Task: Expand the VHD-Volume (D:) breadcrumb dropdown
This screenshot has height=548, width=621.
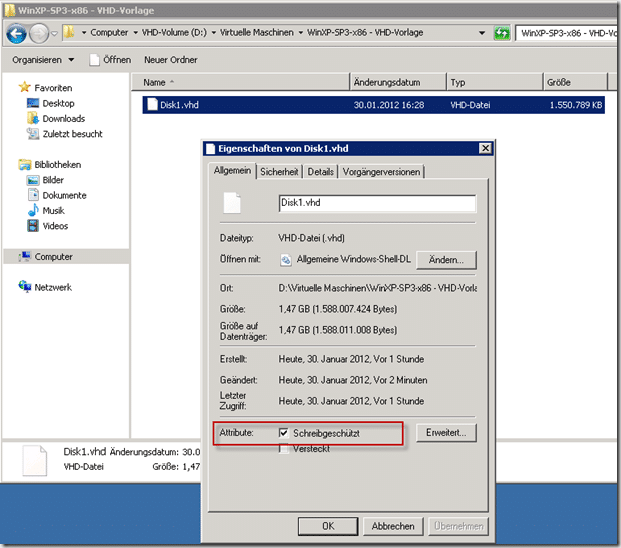Action: coord(214,33)
